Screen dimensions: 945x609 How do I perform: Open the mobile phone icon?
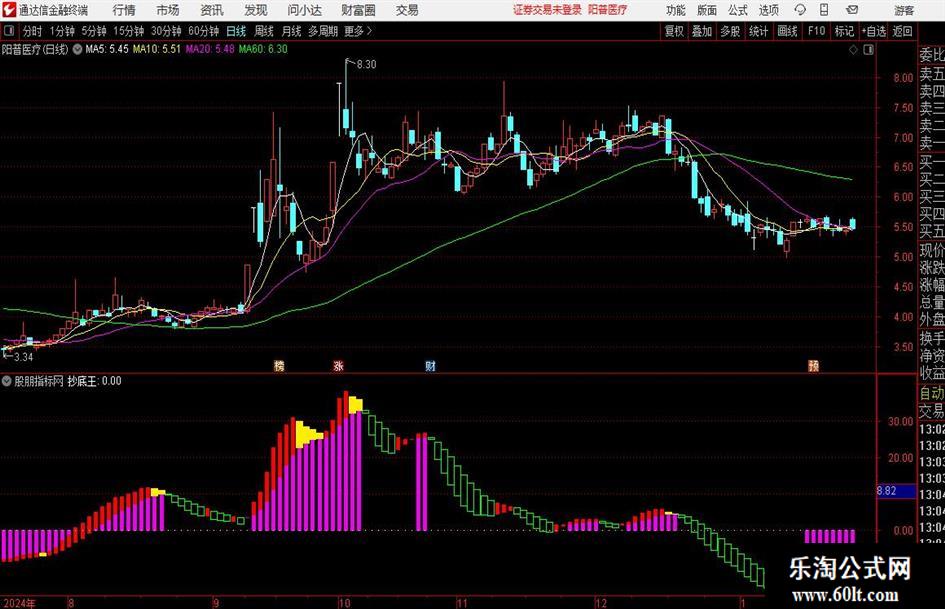pos(824,10)
